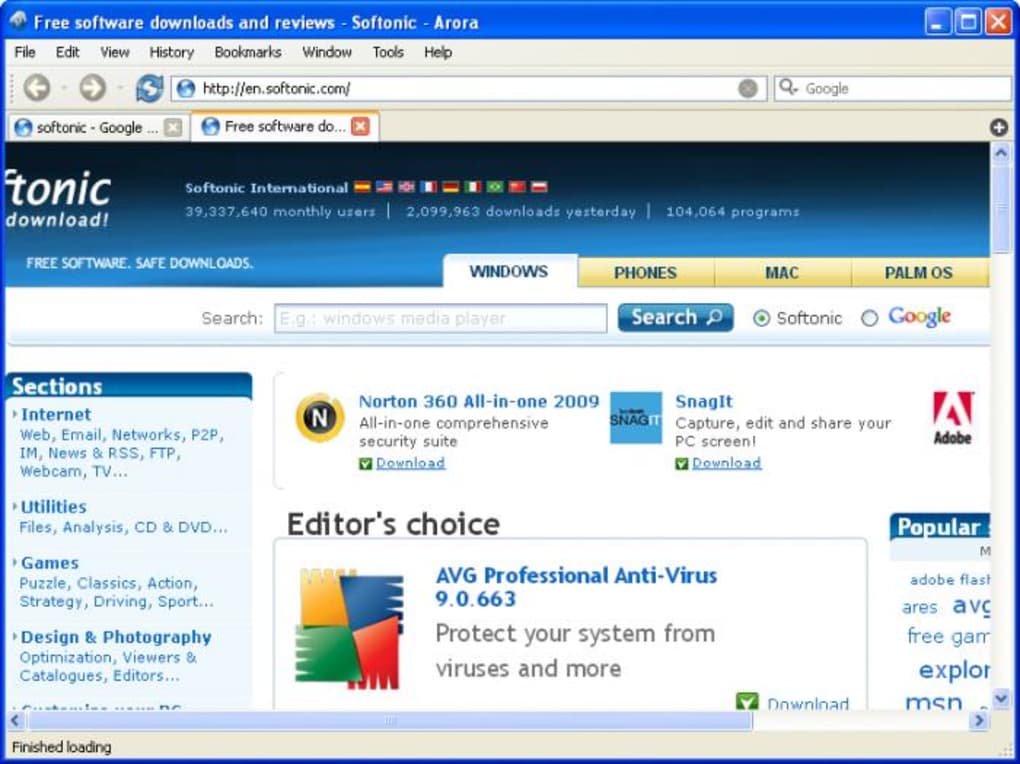Viewport: 1020px width, 764px height.
Task: Click the SnagIt product icon
Action: coord(636,417)
